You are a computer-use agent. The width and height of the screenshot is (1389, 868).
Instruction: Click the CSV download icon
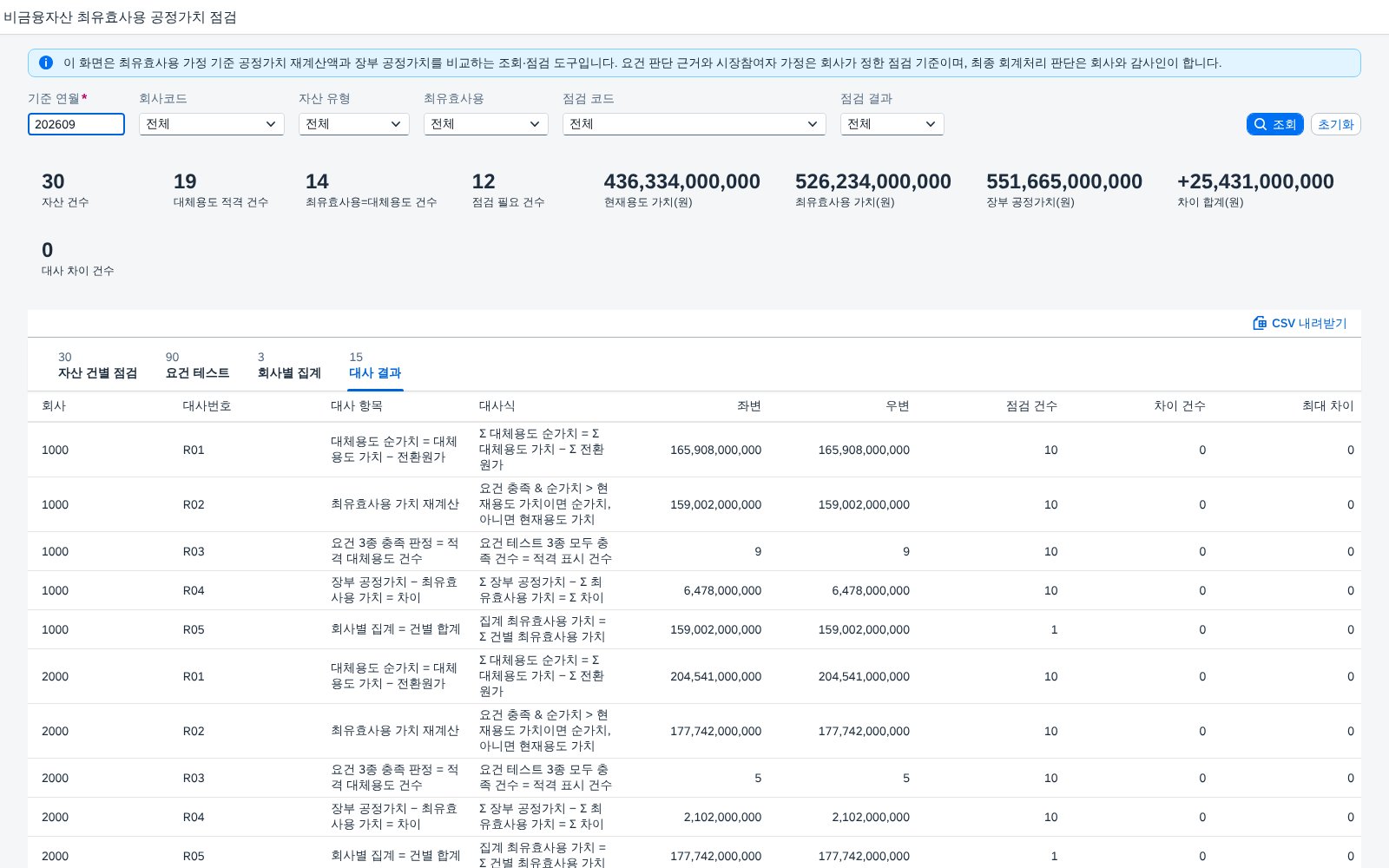pos(1260,323)
